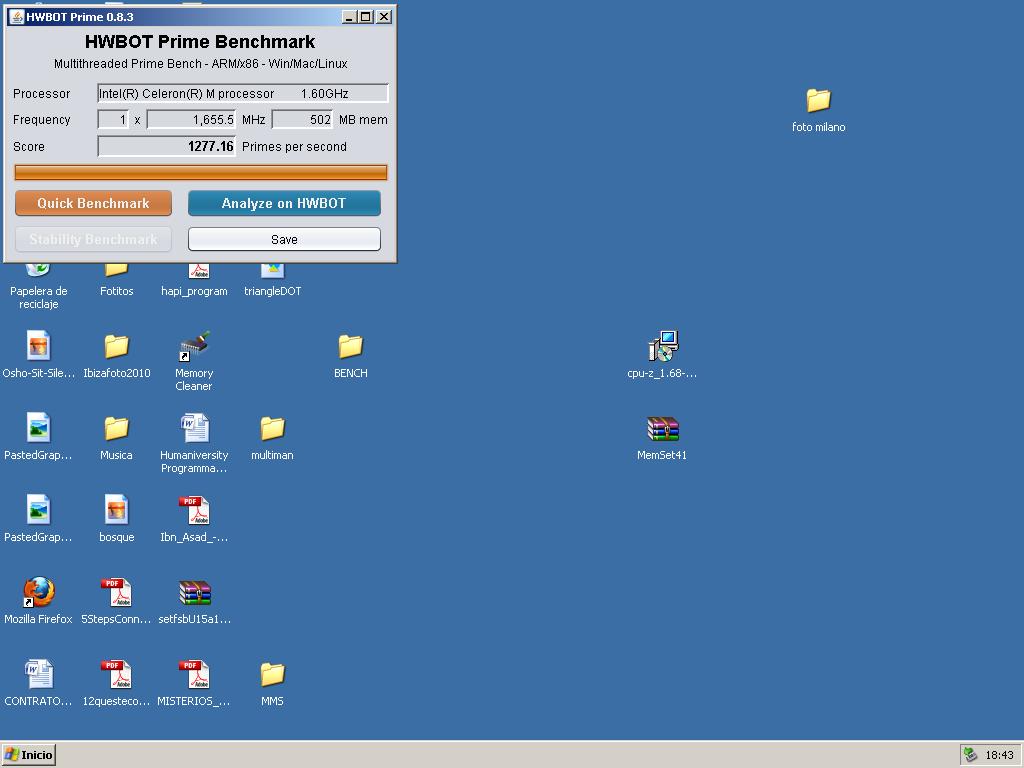The height and width of the screenshot is (768, 1024).
Task: Click Analyze on HWBOT button
Action: 284,203
